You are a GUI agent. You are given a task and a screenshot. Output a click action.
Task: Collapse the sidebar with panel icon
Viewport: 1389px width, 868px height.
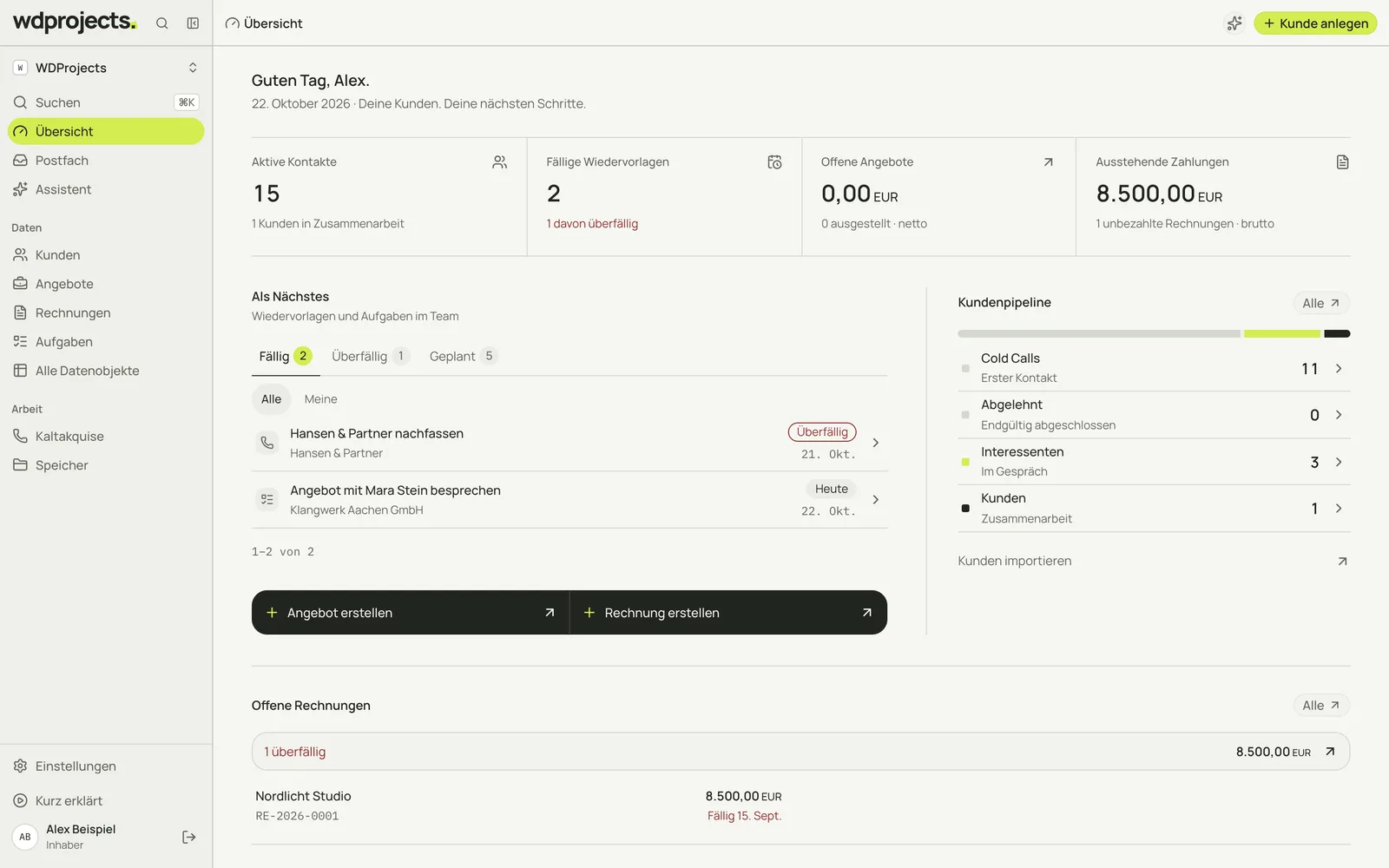193,23
